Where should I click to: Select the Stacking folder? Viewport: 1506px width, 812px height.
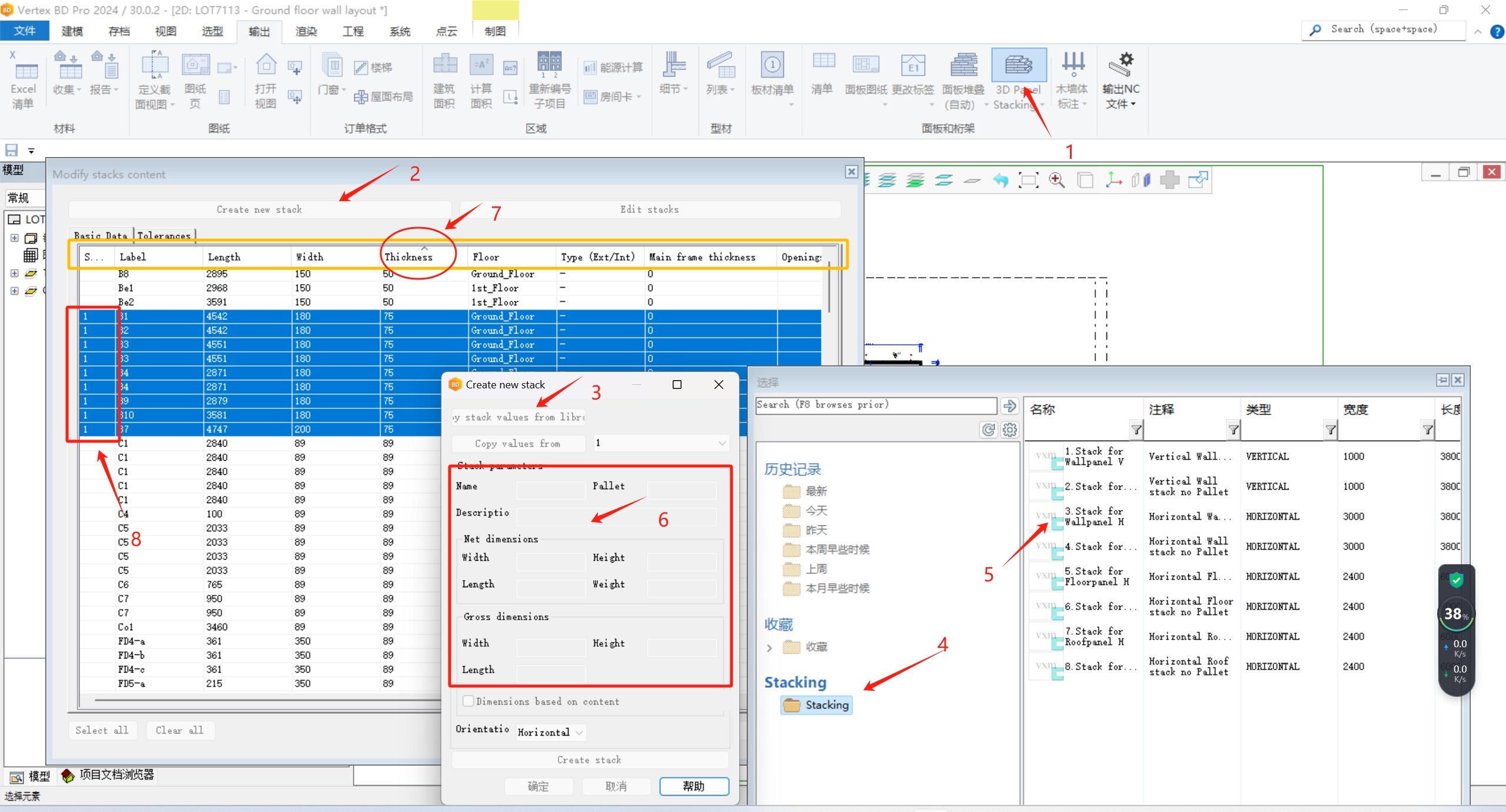[817, 705]
